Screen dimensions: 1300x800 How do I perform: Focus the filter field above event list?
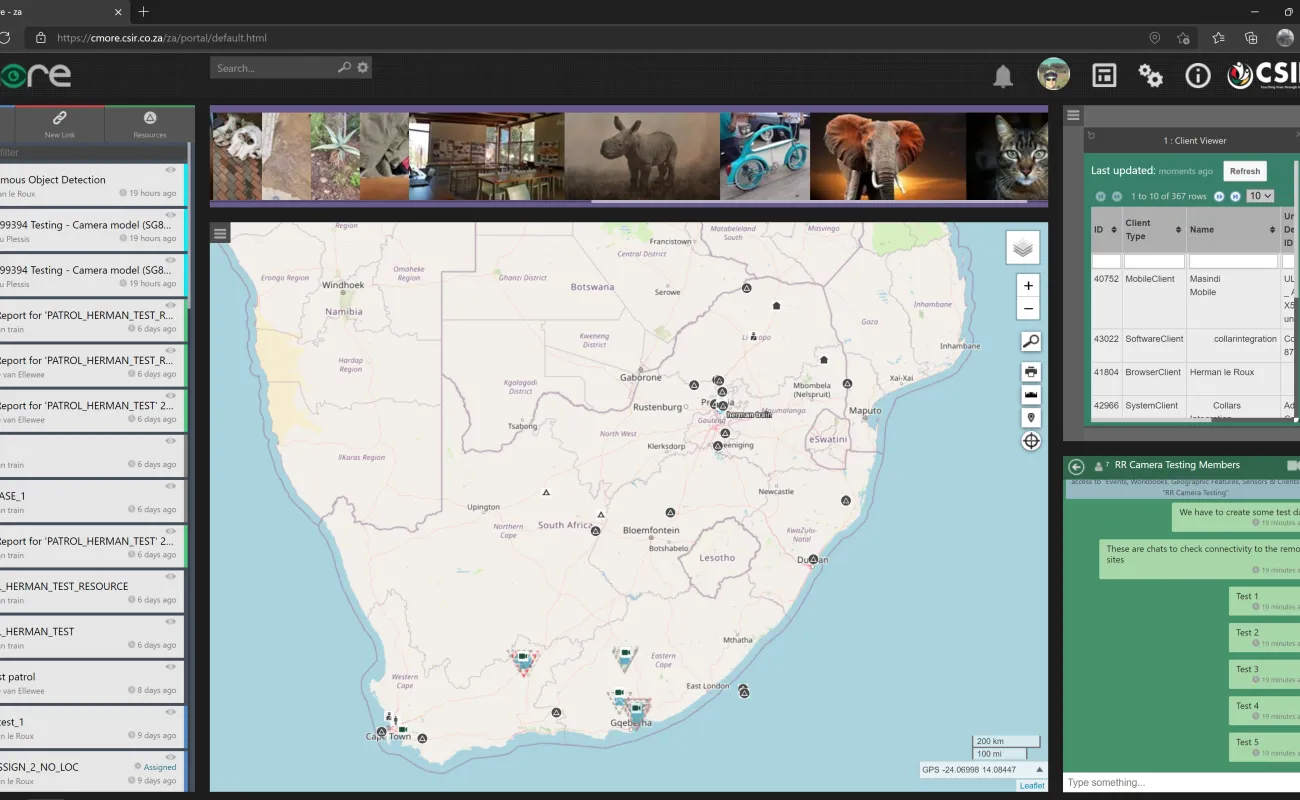[93, 152]
